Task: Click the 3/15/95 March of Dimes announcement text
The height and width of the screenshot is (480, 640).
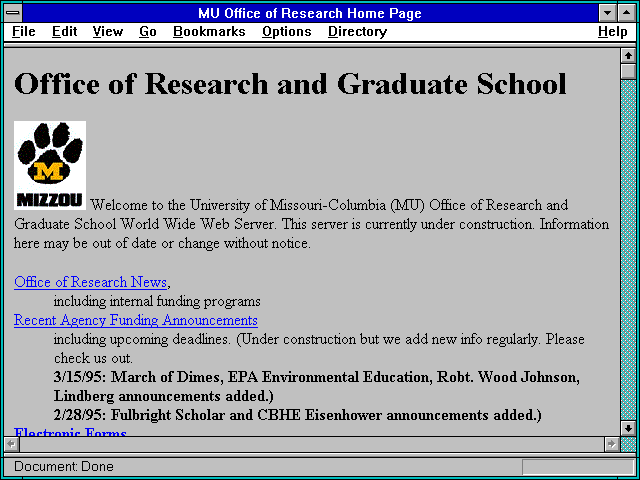Action: [x=316, y=386]
